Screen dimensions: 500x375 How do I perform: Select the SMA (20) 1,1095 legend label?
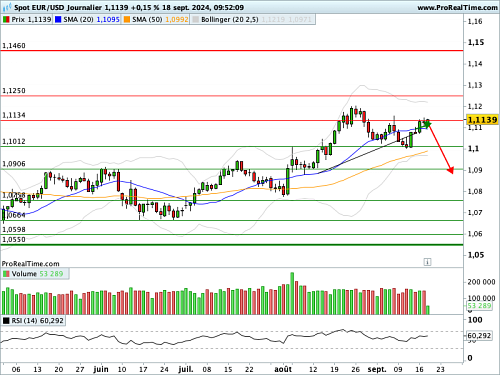point(91,20)
